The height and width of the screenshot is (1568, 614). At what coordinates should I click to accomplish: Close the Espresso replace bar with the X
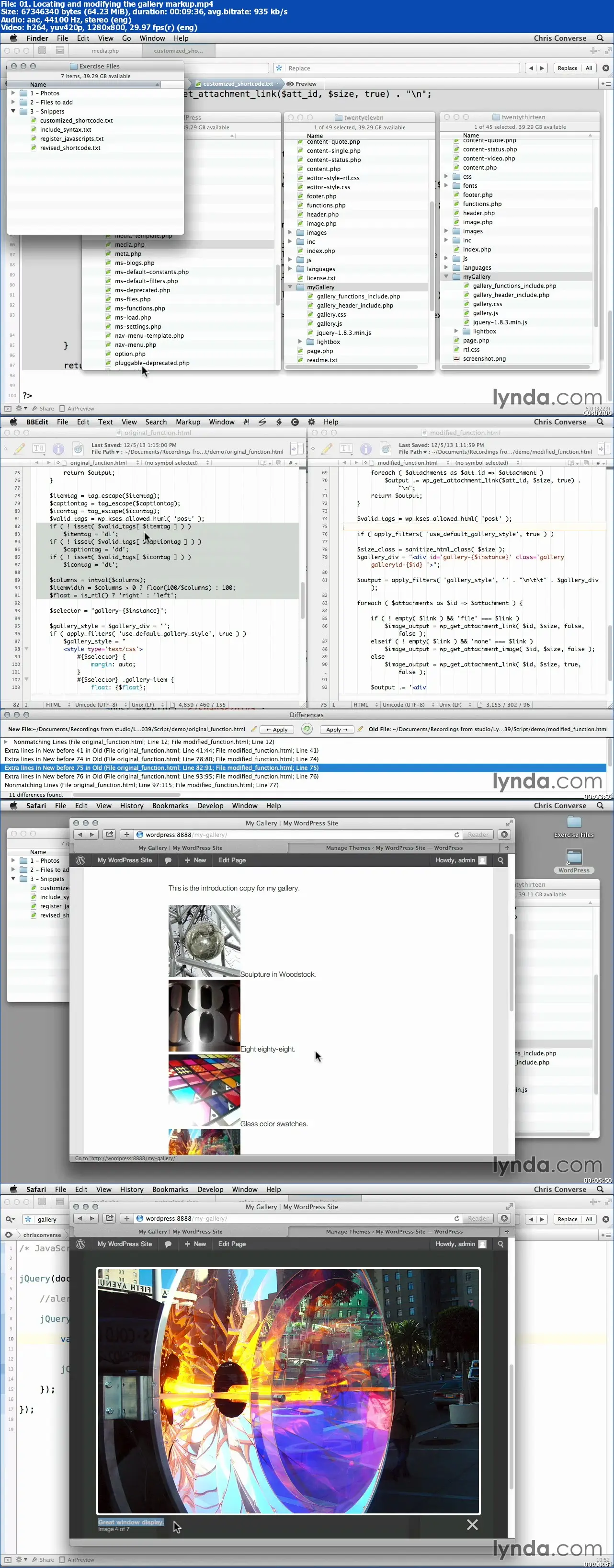605,68
